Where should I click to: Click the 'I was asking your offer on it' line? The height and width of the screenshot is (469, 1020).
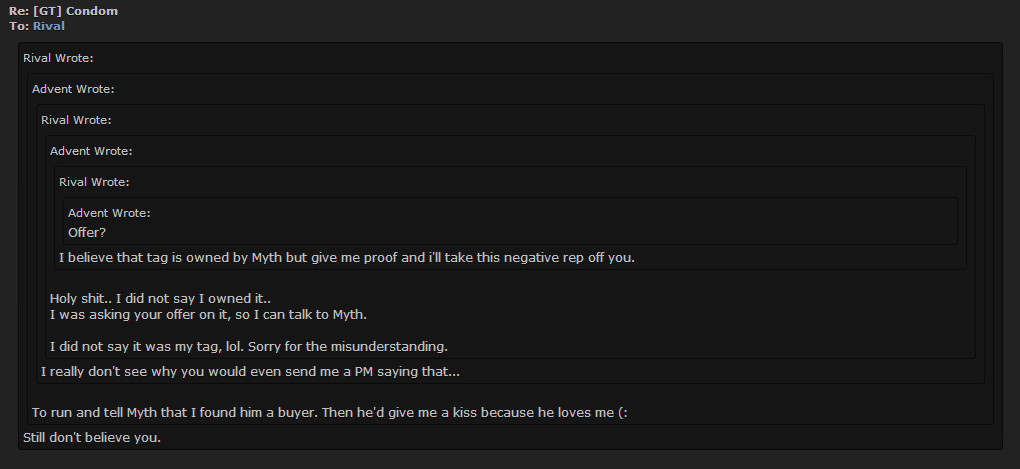(209, 315)
